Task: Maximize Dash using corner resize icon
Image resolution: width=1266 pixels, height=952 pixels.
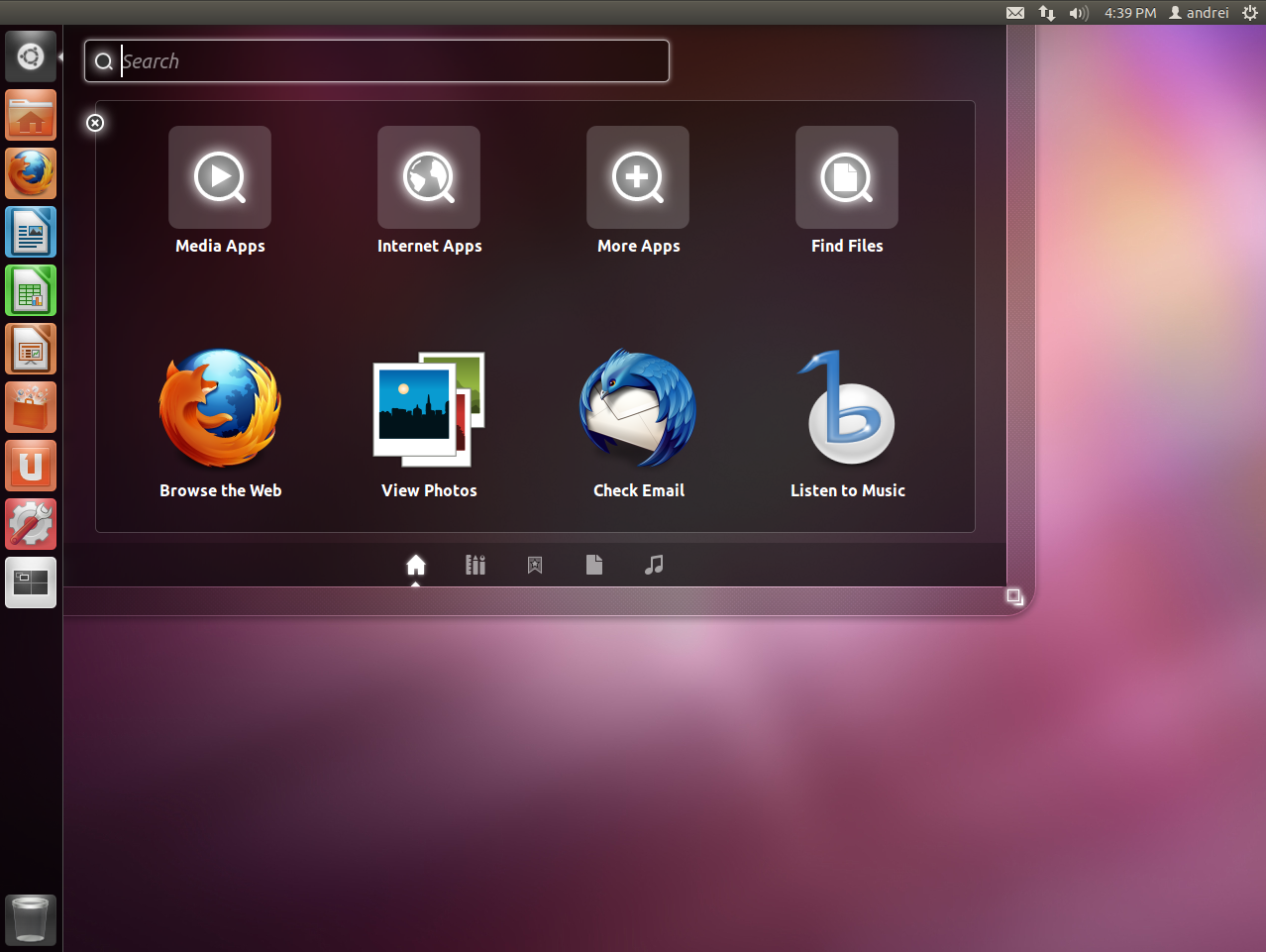Action: (x=1014, y=596)
